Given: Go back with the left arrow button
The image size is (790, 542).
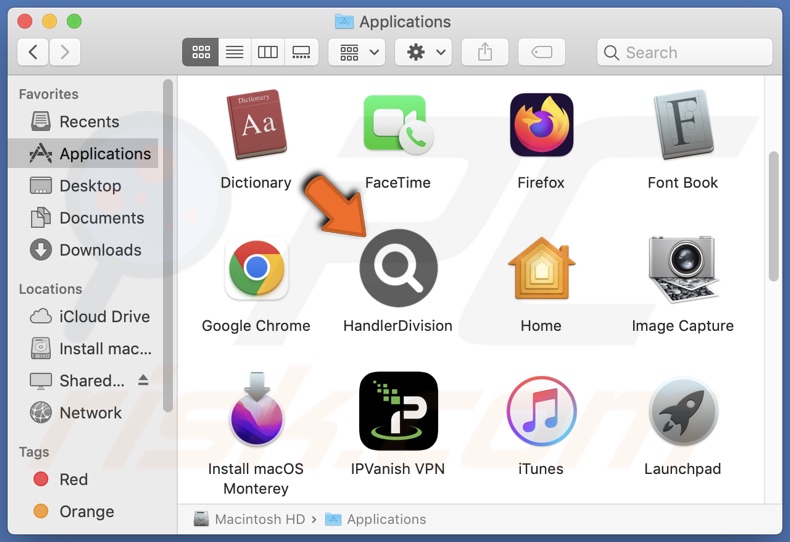Looking at the screenshot, I should coord(33,52).
